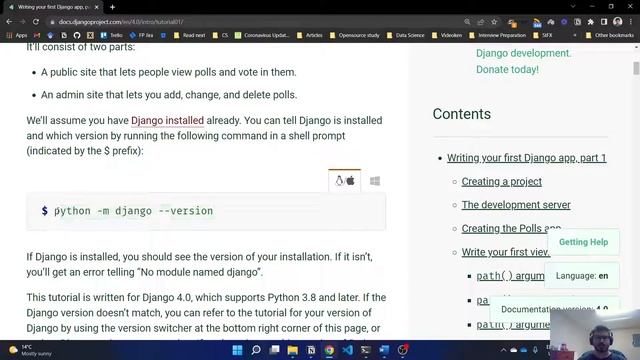Open the 'Coronavirus Updat...' bookmark
Image resolution: width=640 pixels, height=360 pixels.
pyautogui.click(x=262, y=36)
